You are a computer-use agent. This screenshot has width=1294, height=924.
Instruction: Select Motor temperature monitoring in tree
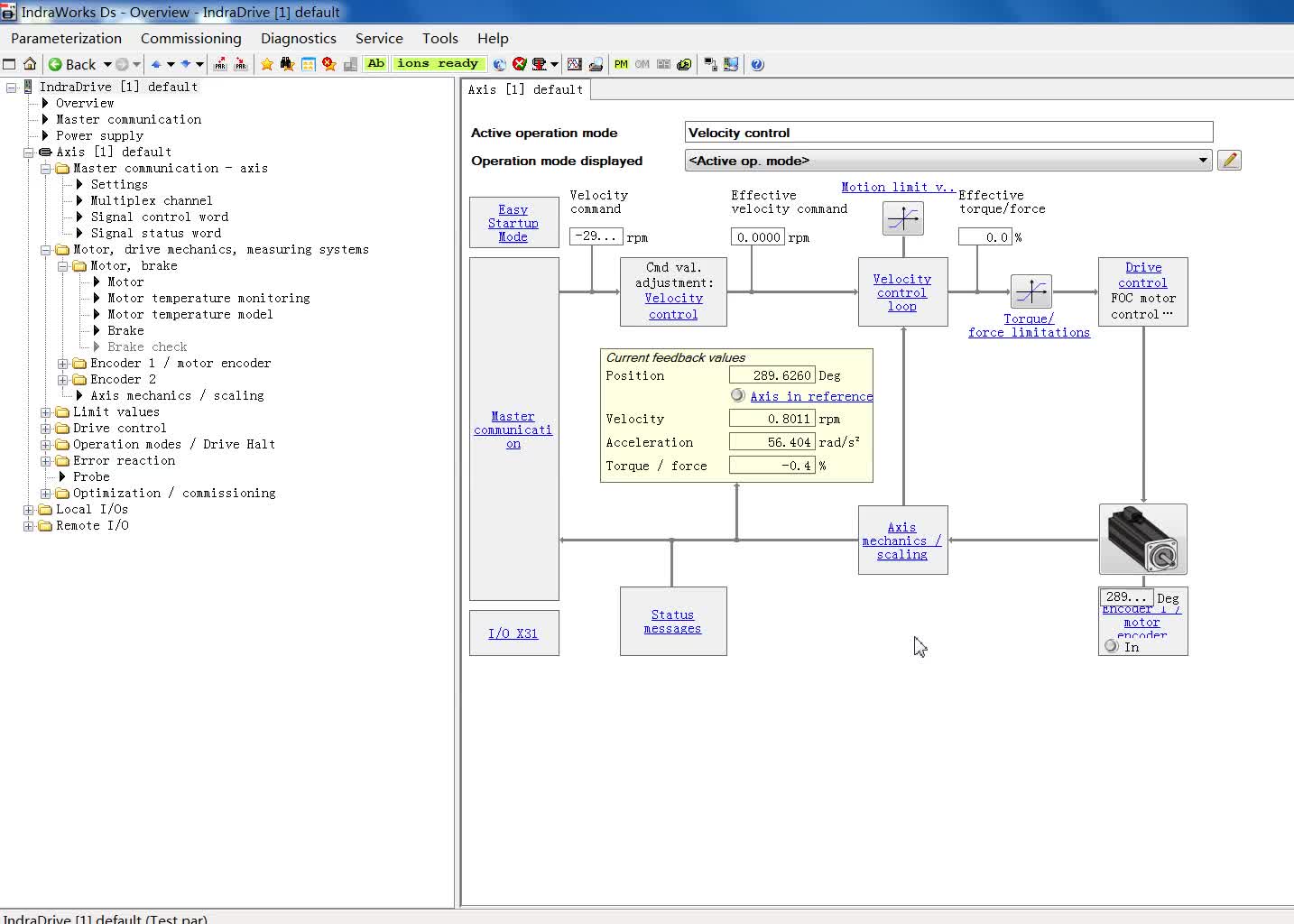coord(208,299)
